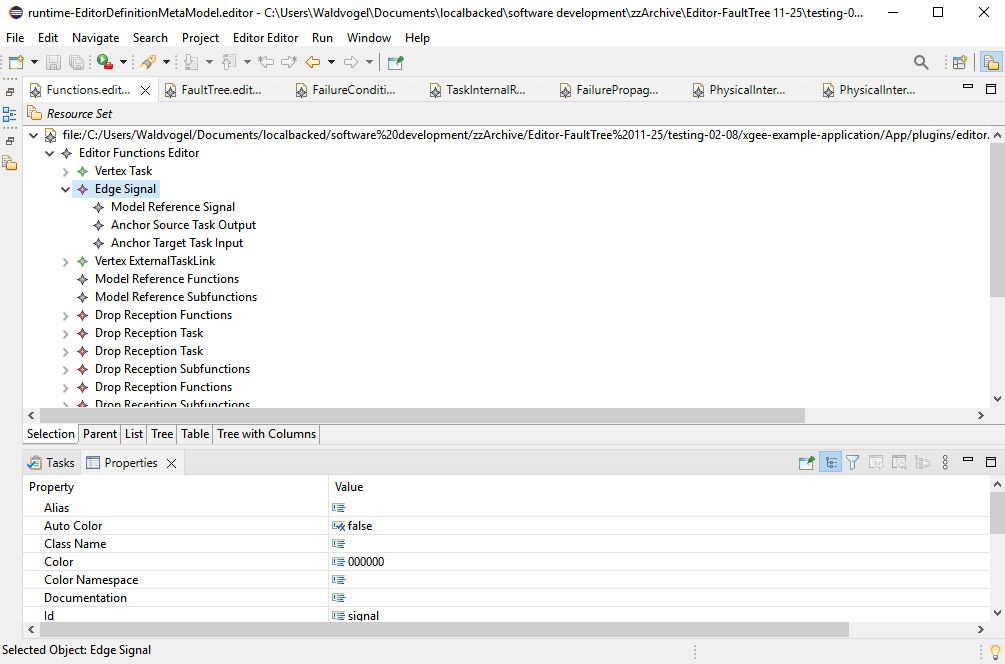Select Model Reference Functions tree item
Image resolution: width=1005 pixels, height=664 pixels.
(x=167, y=279)
